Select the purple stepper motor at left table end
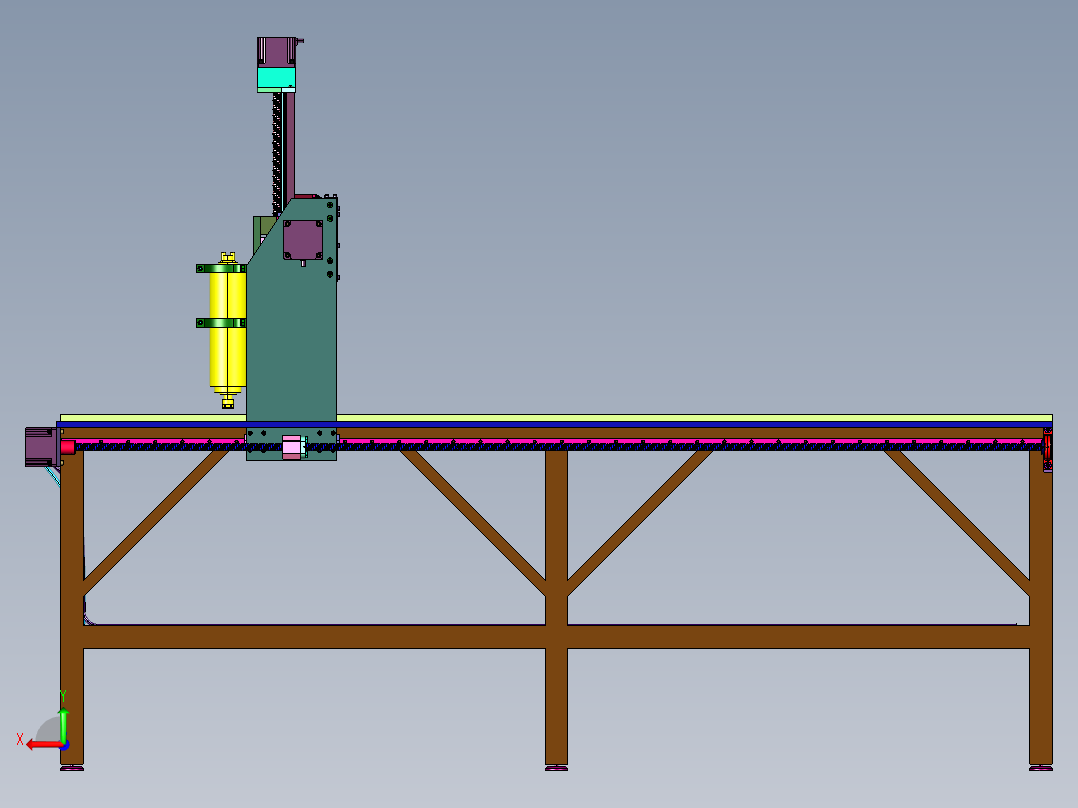The image size is (1078, 808). click(40, 446)
